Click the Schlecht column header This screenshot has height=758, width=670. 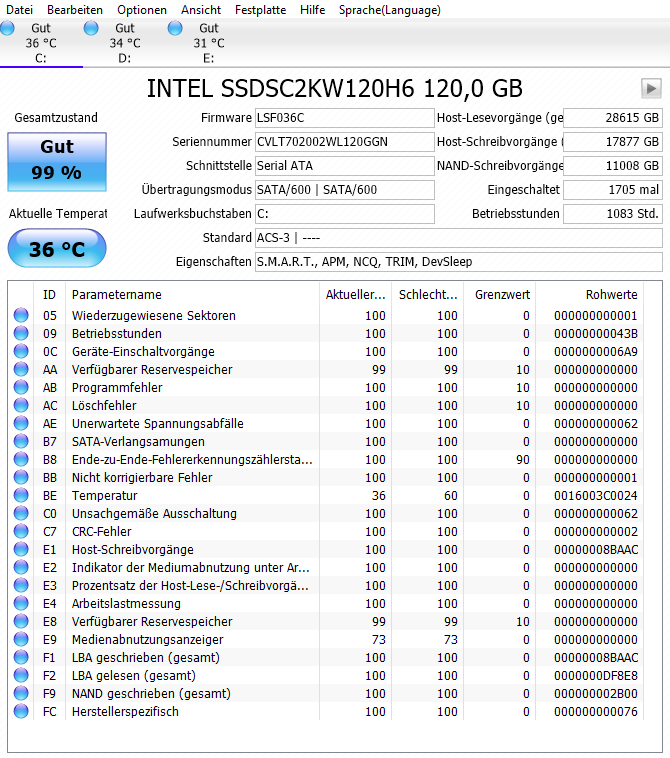point(427,294)
